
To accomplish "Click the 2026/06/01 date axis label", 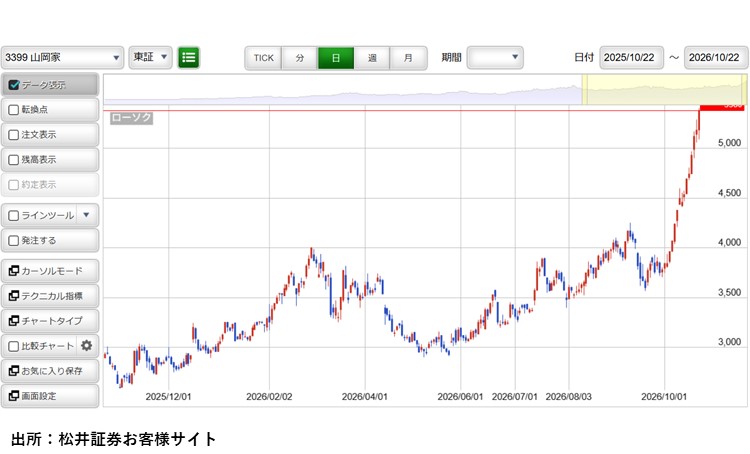I will (x=461, y=397).
